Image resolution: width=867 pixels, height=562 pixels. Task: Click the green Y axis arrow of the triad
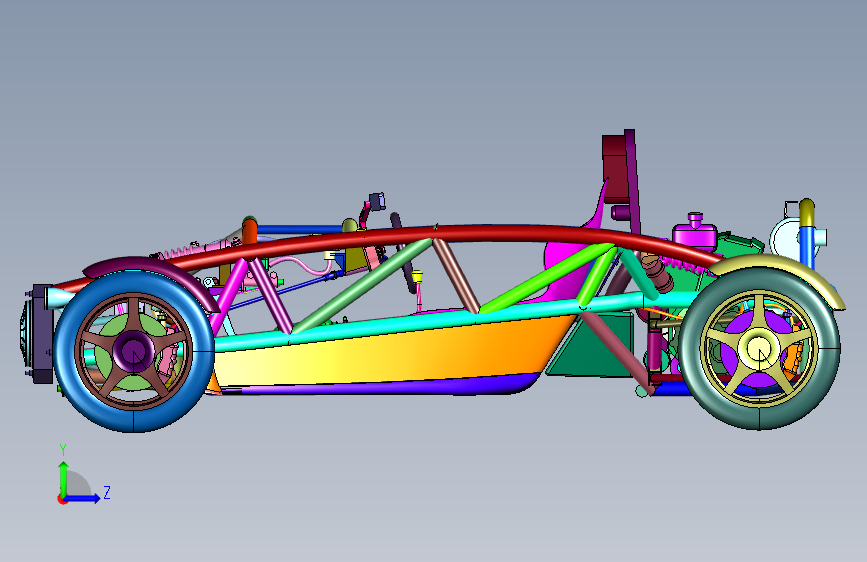click(64, 479)
